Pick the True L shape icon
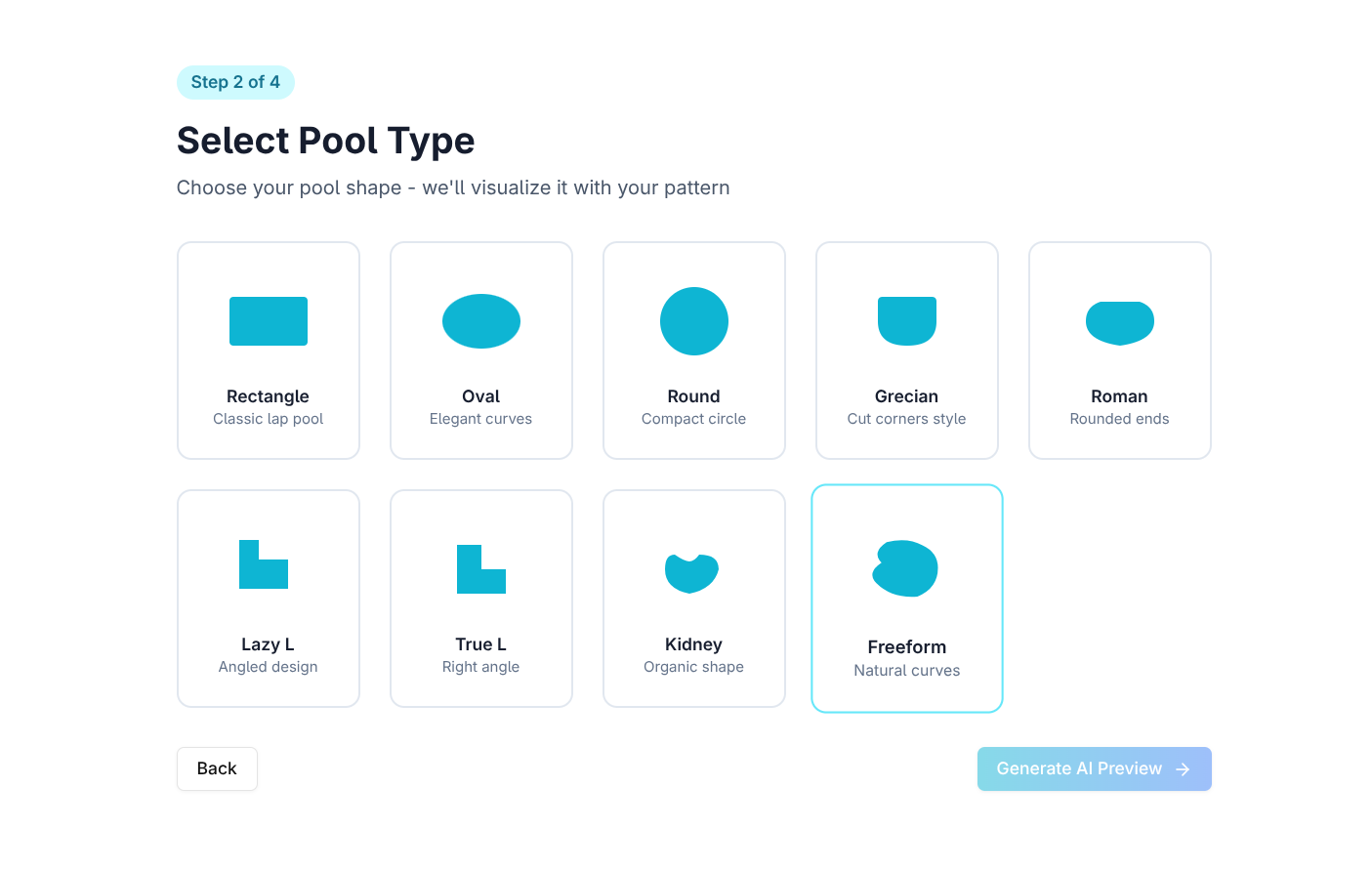Viewport: 1372px width, 870px height. pyautogui.click(x=481, y=569)
